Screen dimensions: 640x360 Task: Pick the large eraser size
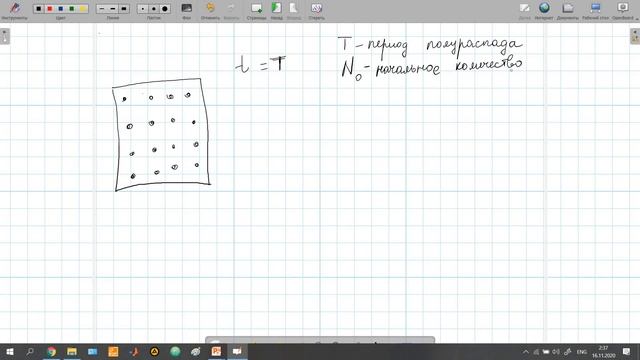[165, 9]
